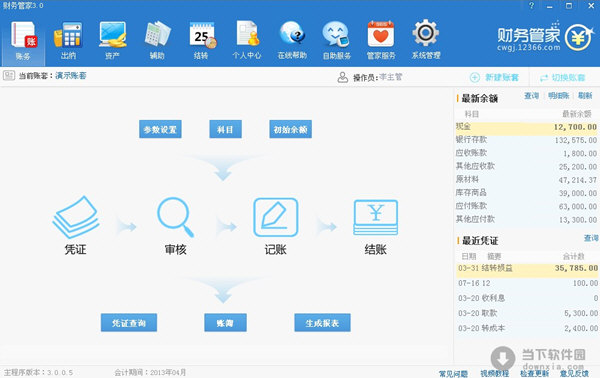The height and width of the screenshot is (378, 600).
Task: Click 新建账套 to create account set
Action: [x=494, y=78]
